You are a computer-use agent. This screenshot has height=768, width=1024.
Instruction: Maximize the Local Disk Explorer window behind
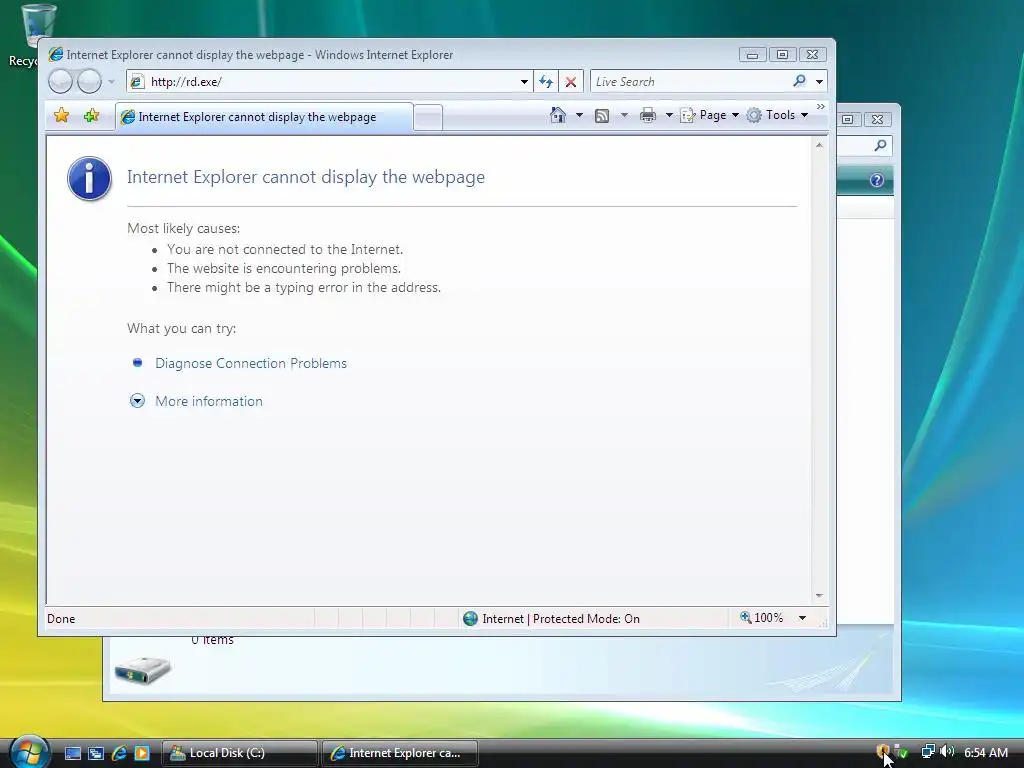[x=848, y=120]
